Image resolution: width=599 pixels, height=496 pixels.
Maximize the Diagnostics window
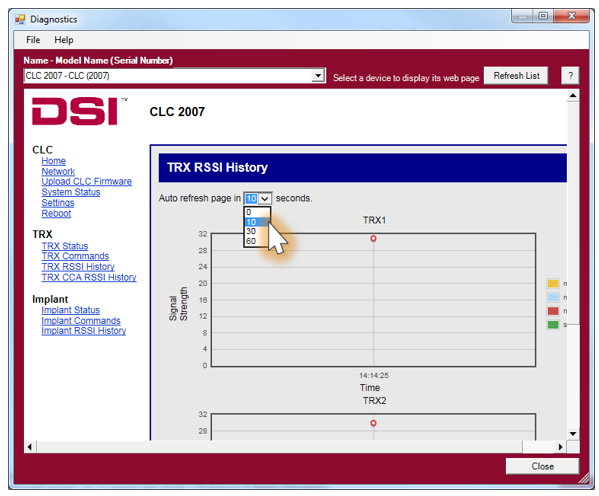pos(543,16)
